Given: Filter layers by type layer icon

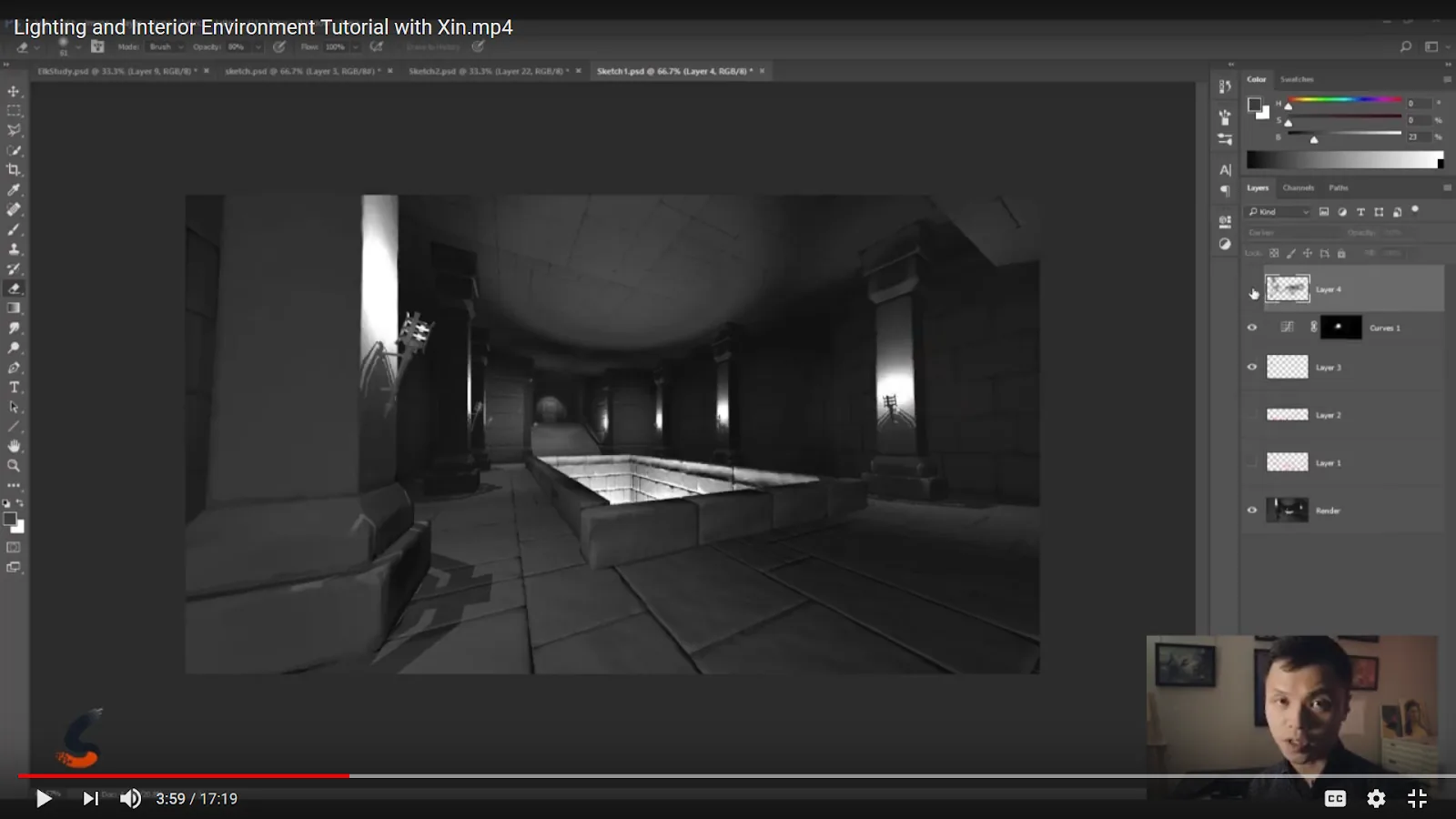Looking at the screenshot, I should pyautogui.click(x=1360, y=212).
